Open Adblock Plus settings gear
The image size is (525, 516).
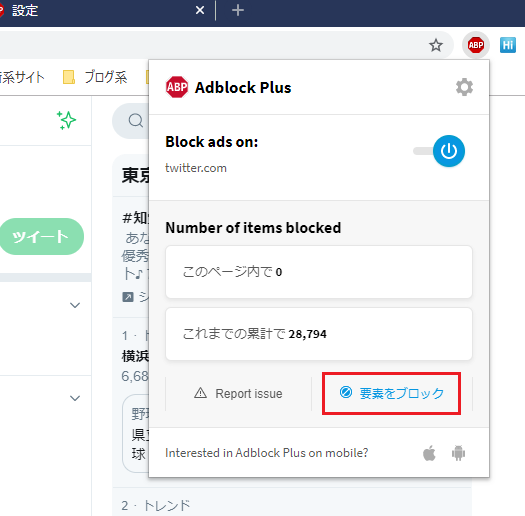point(464,87)
